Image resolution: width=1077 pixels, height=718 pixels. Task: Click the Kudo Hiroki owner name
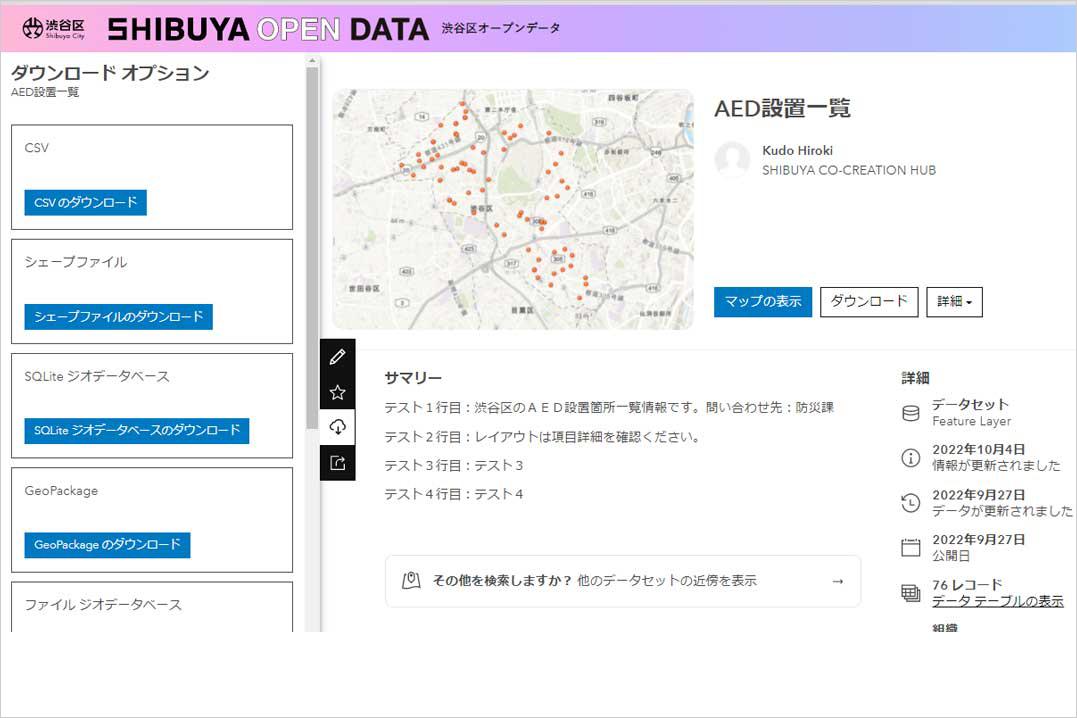click(797, 150)
